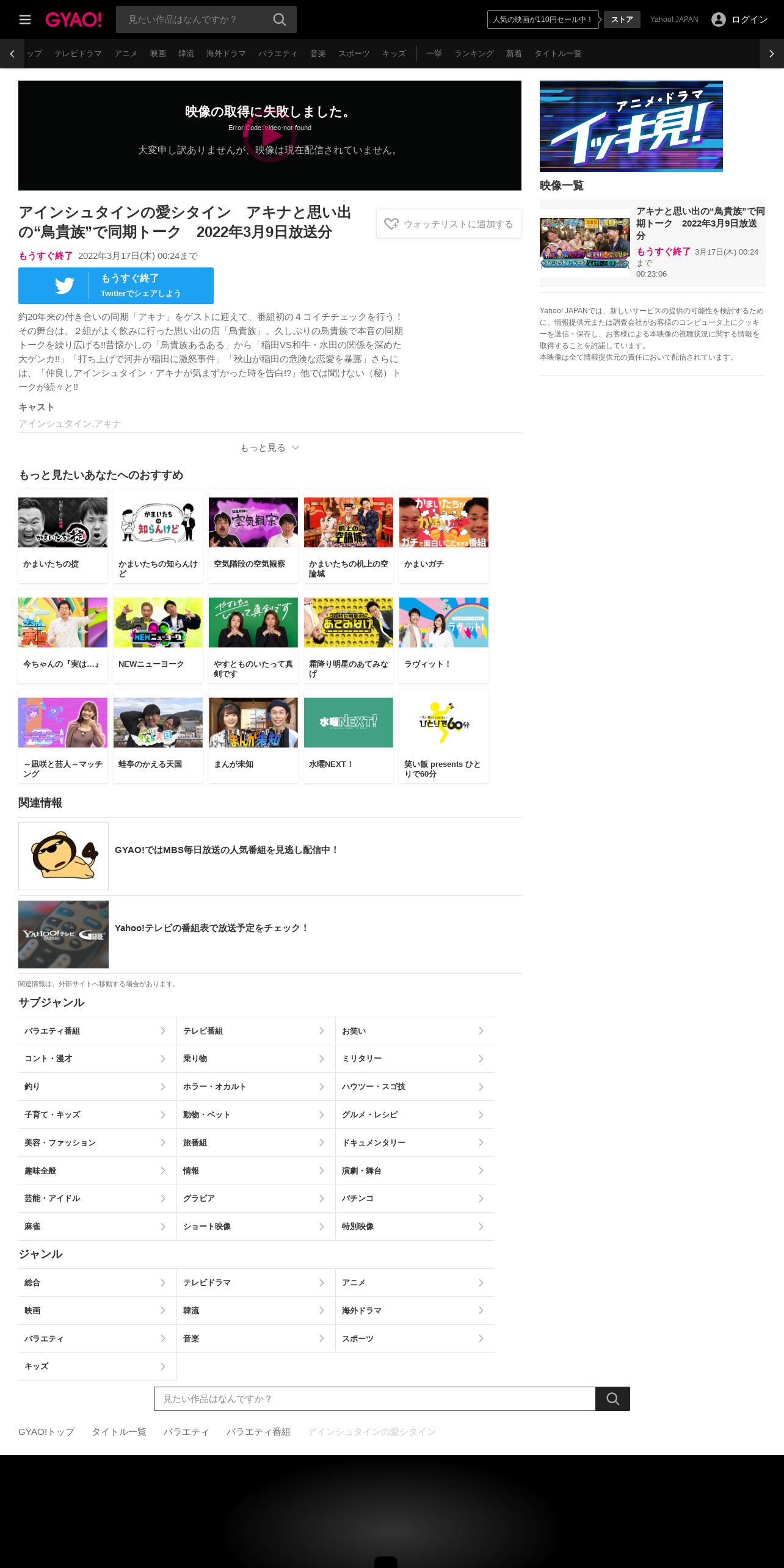This screenshot has width=784, height=1568.
Task: Click the play button on video player
Action: [270, 136]
